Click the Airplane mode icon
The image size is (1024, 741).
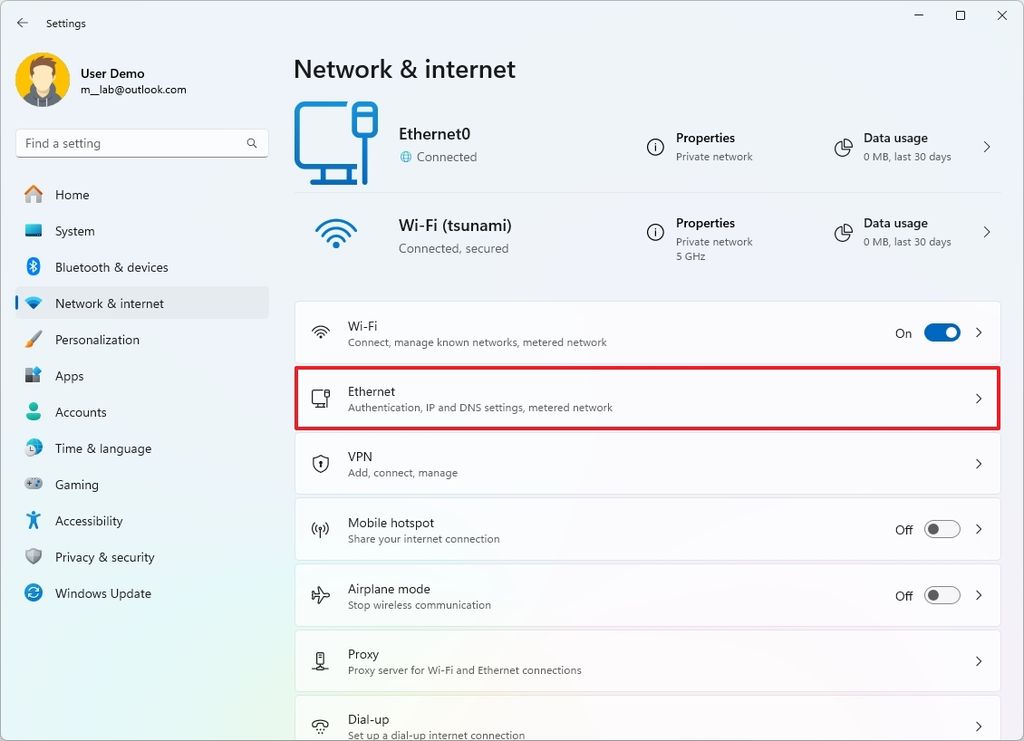[321, 595]
